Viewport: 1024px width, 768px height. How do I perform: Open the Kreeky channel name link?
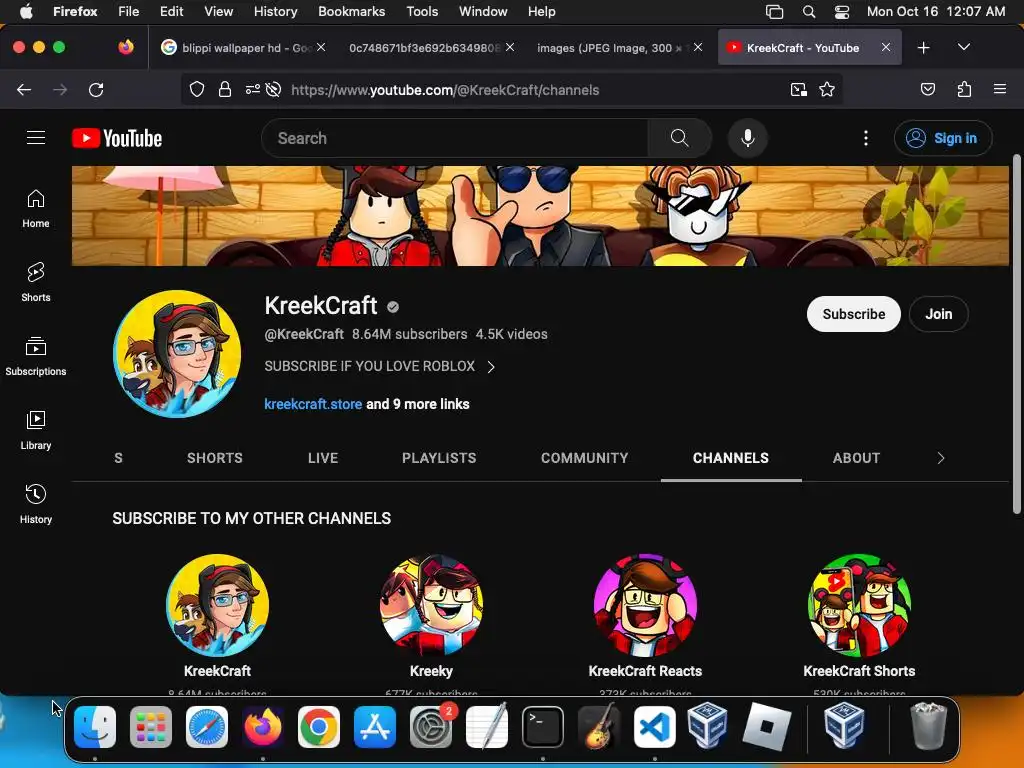[x=431, y=671]
